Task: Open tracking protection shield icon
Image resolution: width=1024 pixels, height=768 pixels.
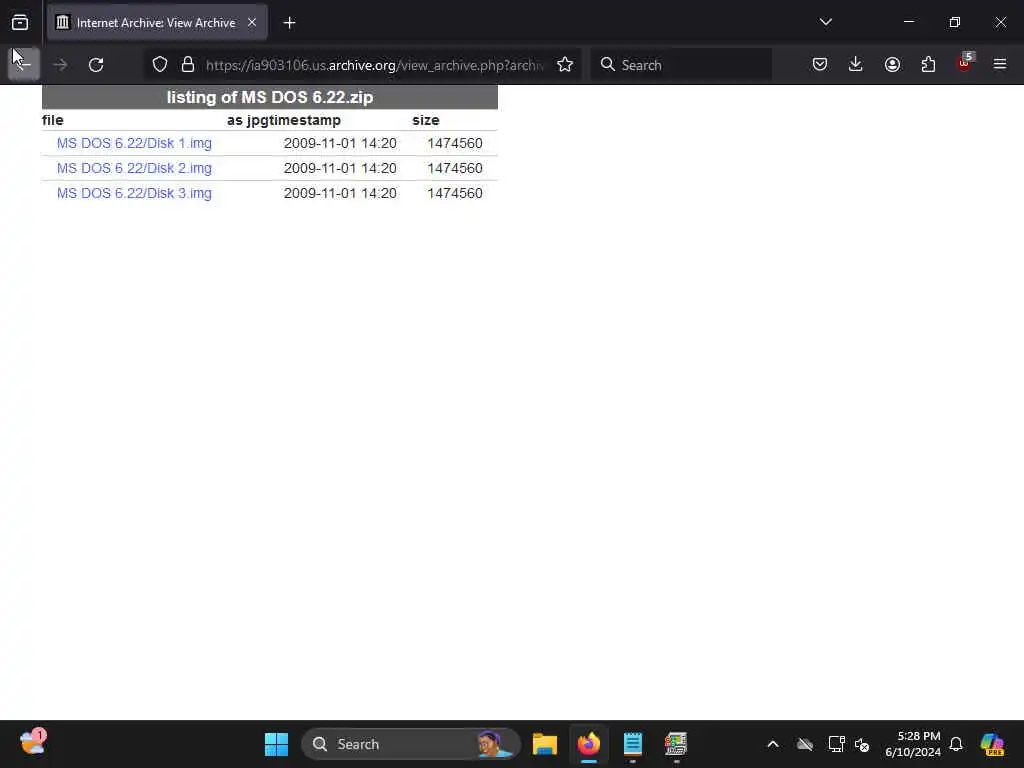Action: coord(160,65)
